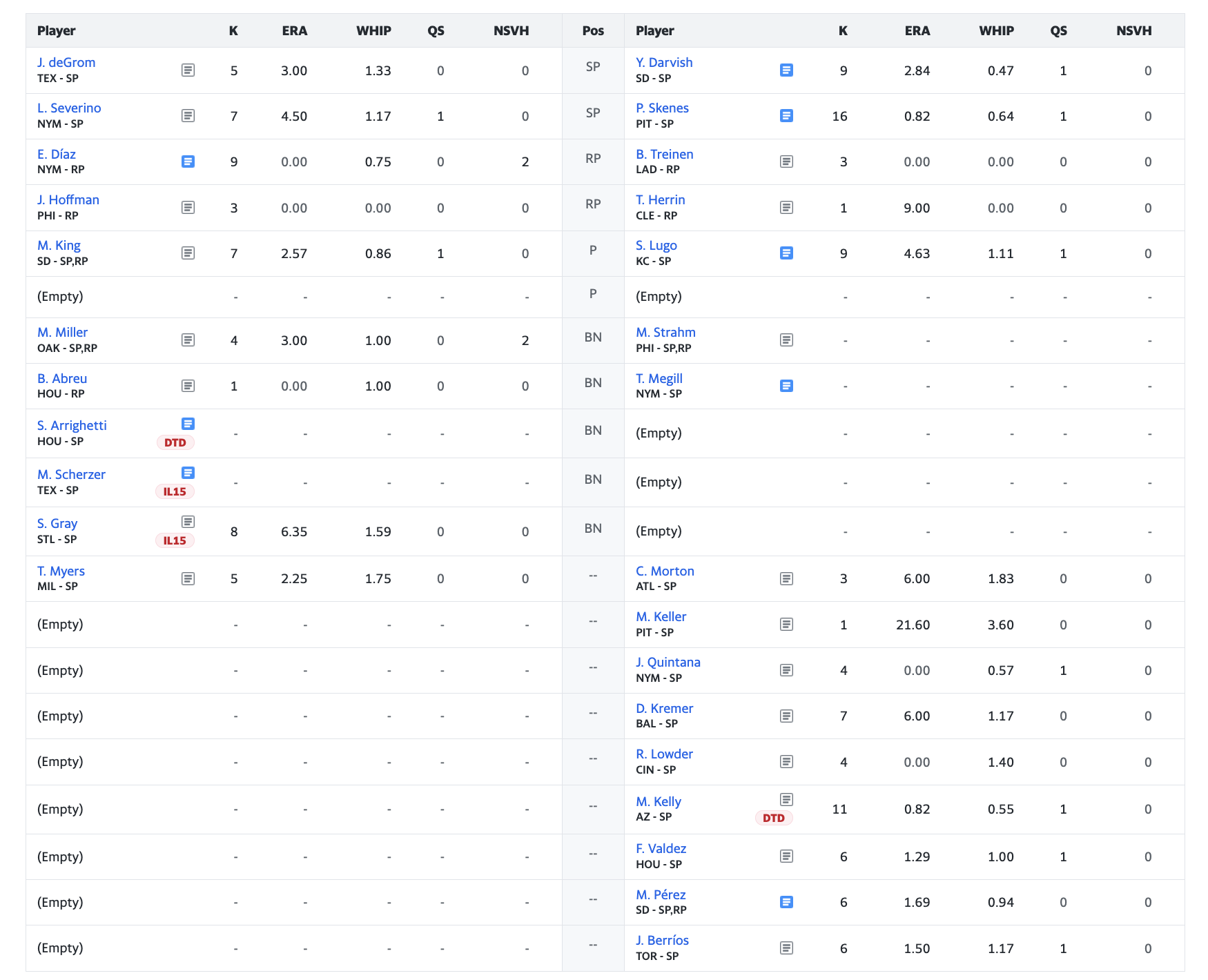Viewport: 1208px width, 980px height.
Task: Open notes icon for B. Abreu
Action: coord(188,386)
